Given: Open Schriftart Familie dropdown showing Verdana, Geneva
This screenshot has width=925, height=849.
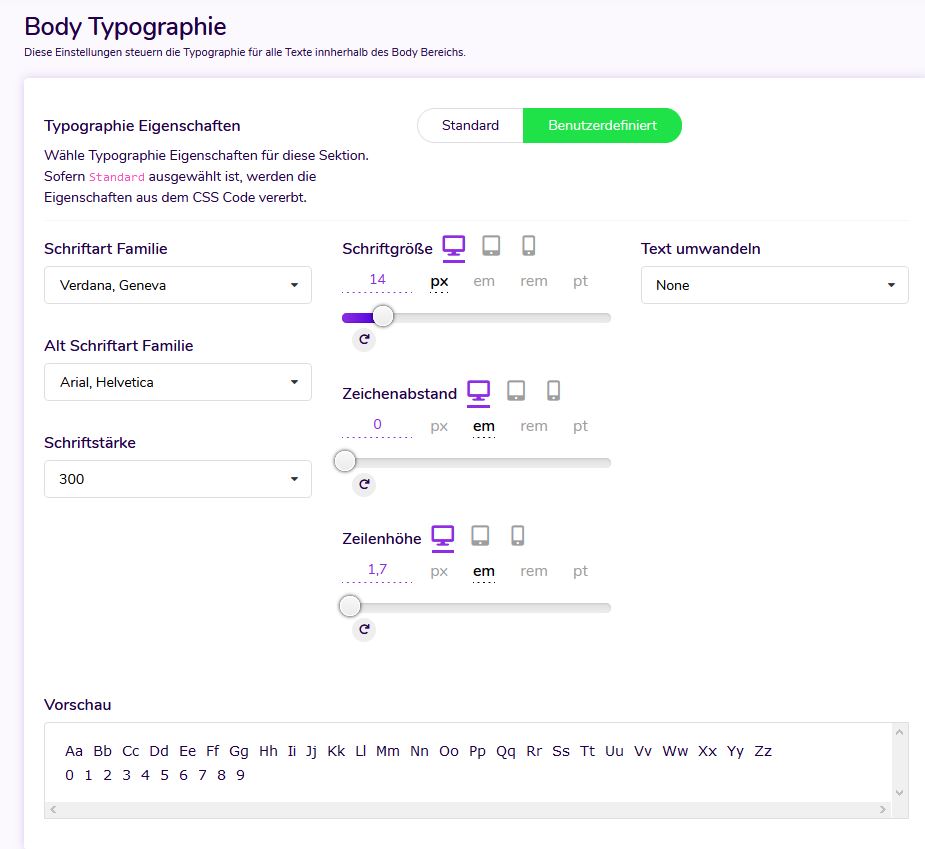Looking at the screenshot, I should tap(178, 285).
